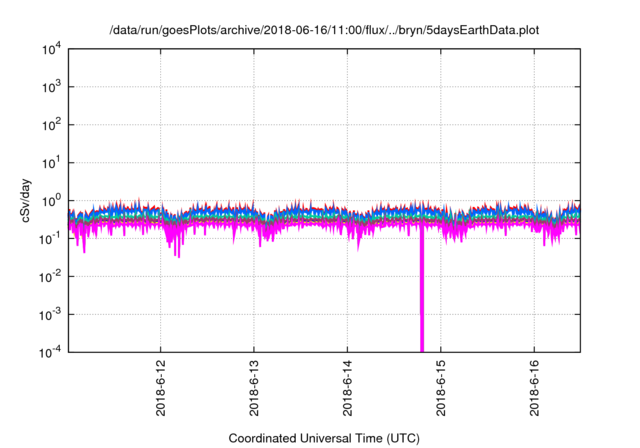Click the 10^2 y-axis tick label
The width and height of the screenshot is (640, 448).
(x=51, y=125)
